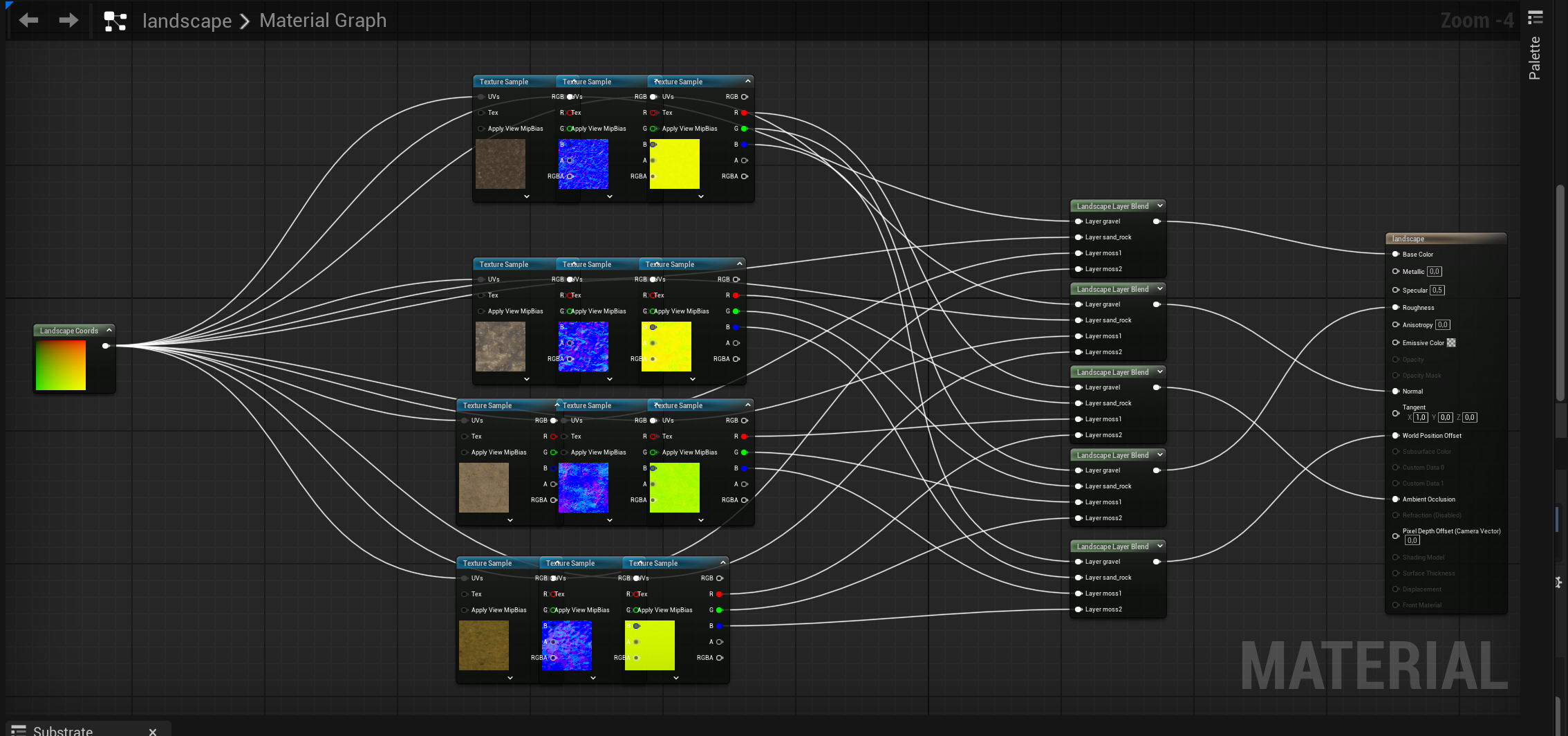Click the World Position Offset input pin
This screenshot has width=1568, height=736.
[1395, 436]
